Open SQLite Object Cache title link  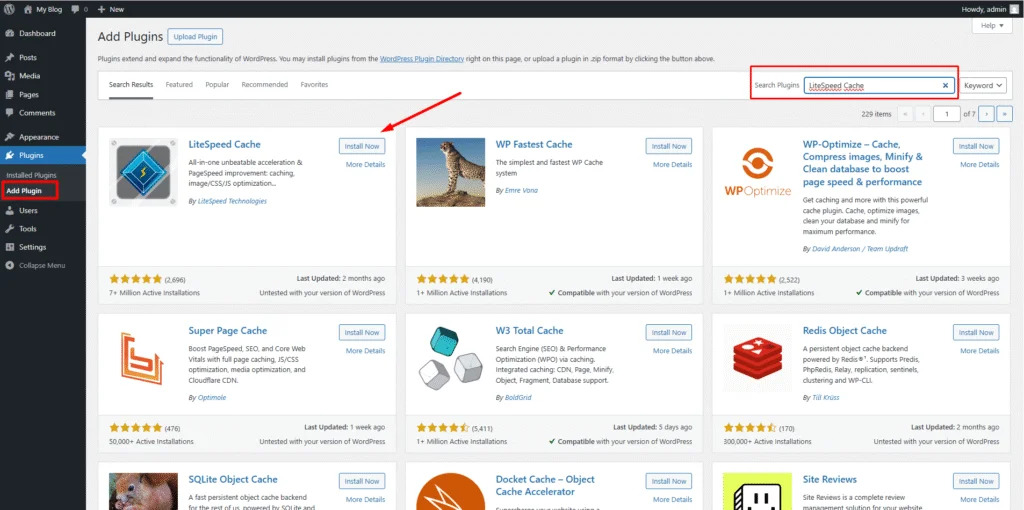232,479
